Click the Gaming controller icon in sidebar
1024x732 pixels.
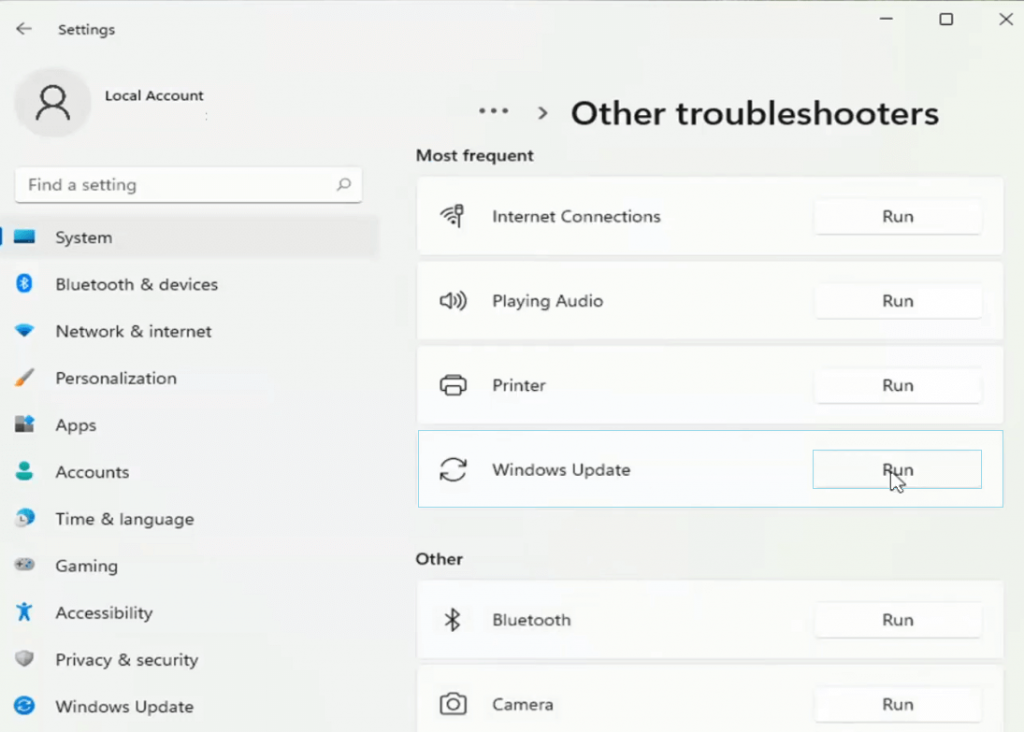(x=25, y=566)
